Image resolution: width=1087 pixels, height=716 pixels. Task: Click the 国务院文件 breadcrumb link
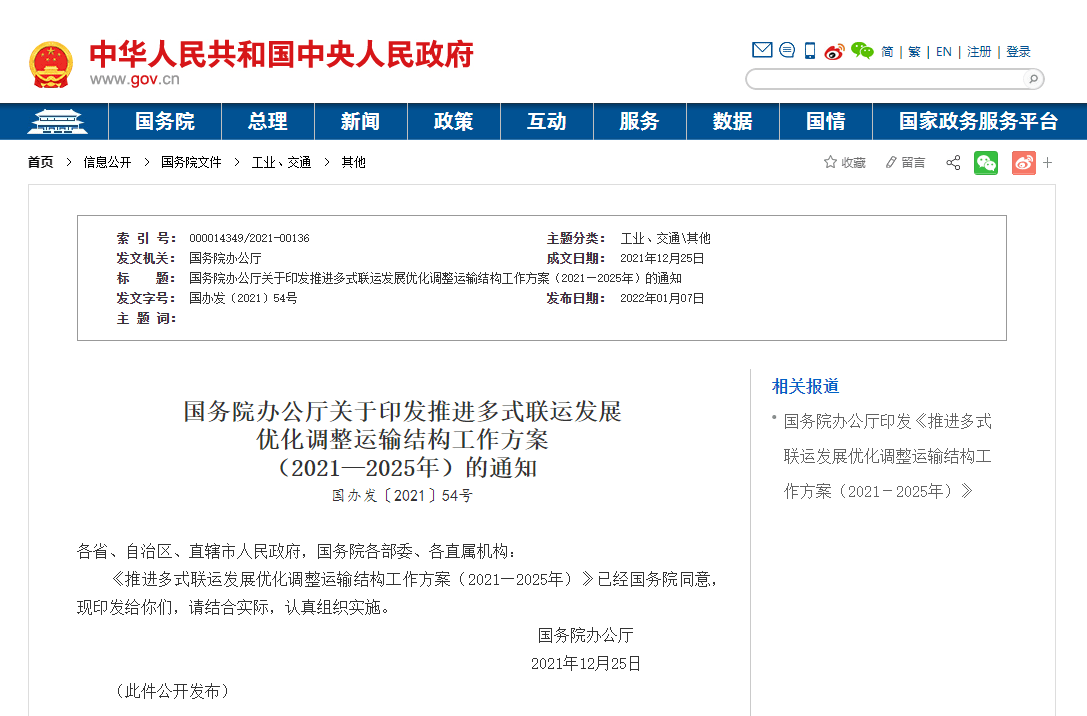pyautogui.click(x=191, y=162)
